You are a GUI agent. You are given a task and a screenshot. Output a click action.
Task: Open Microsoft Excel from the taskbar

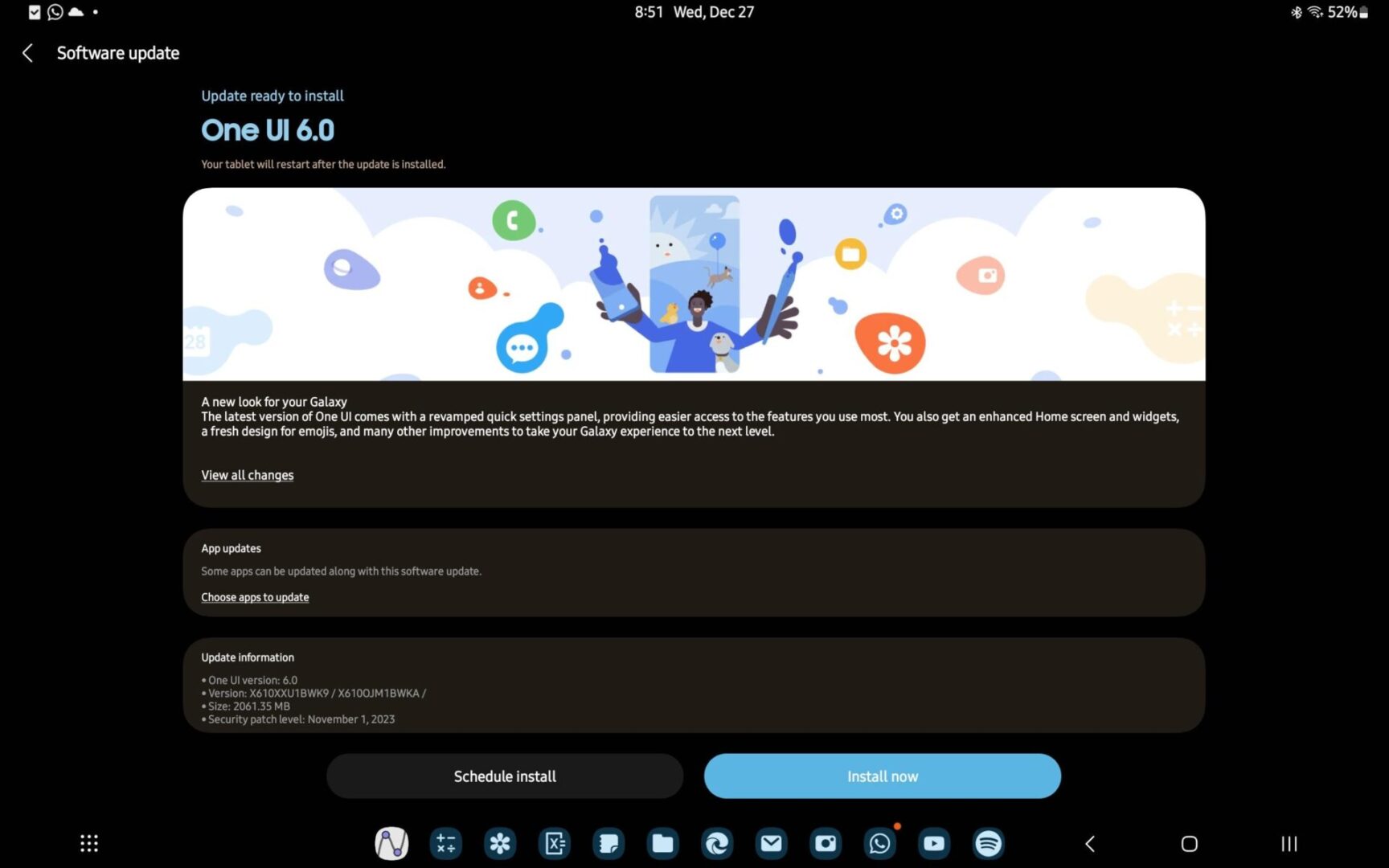click(x=555, y=843)
